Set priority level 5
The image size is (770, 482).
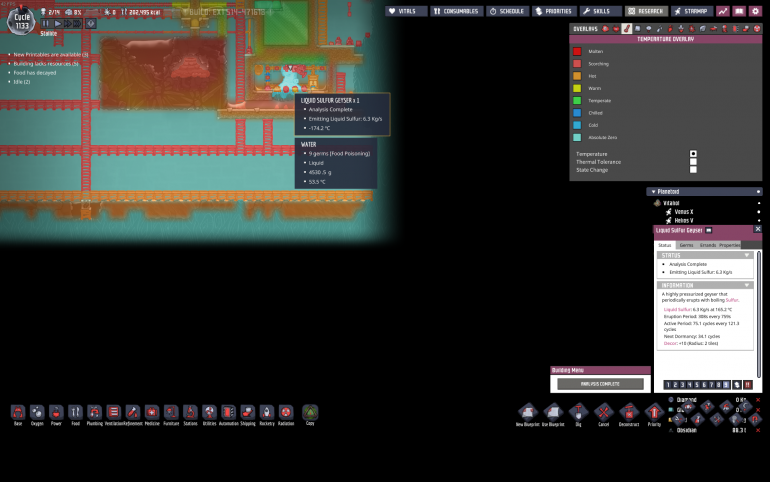click(x=697, y=385)
